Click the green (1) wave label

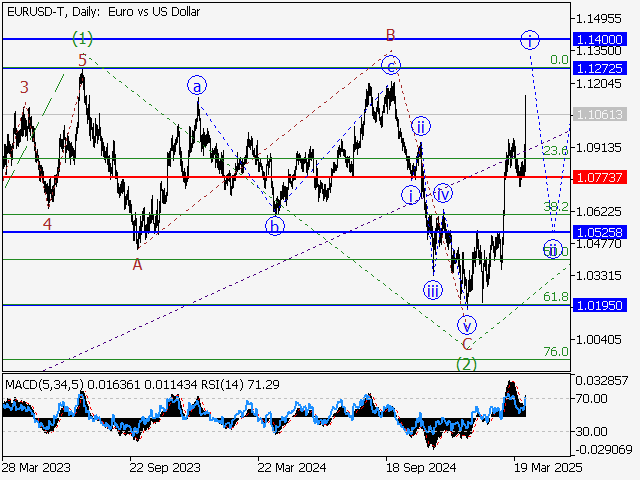[x=83, y=39]
